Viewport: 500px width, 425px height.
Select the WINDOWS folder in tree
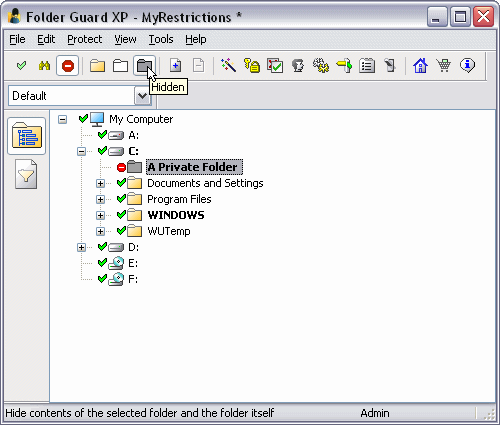tap(176, 215)
